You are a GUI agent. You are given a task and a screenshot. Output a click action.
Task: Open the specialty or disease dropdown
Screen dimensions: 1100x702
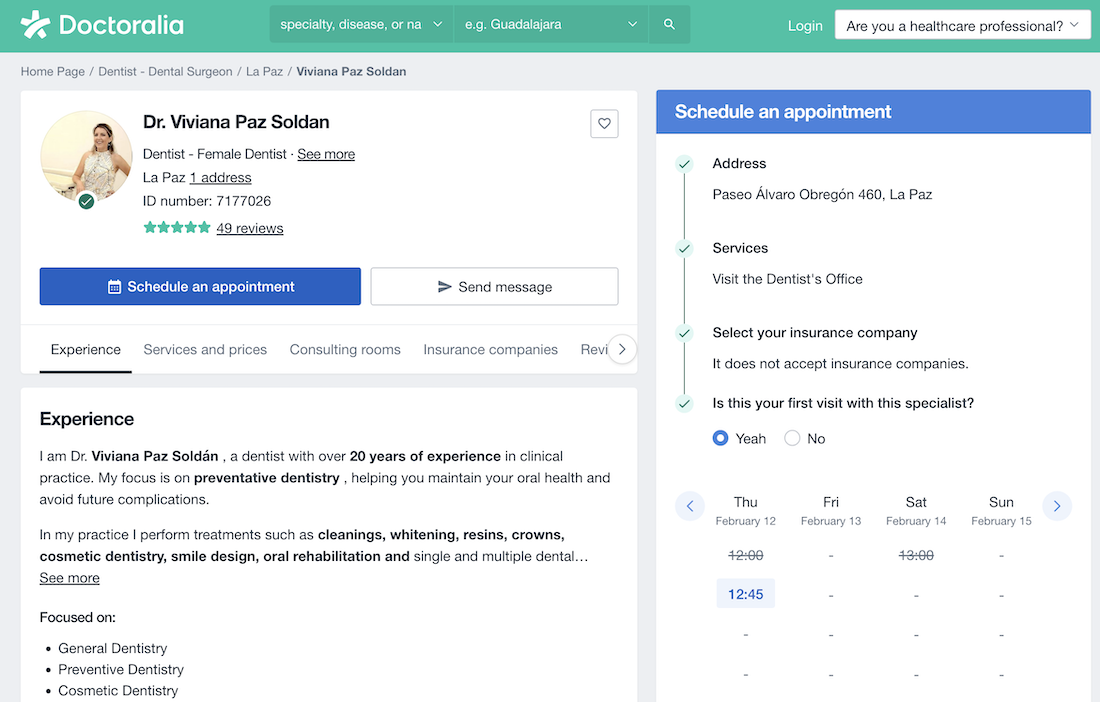pos(361,24)
